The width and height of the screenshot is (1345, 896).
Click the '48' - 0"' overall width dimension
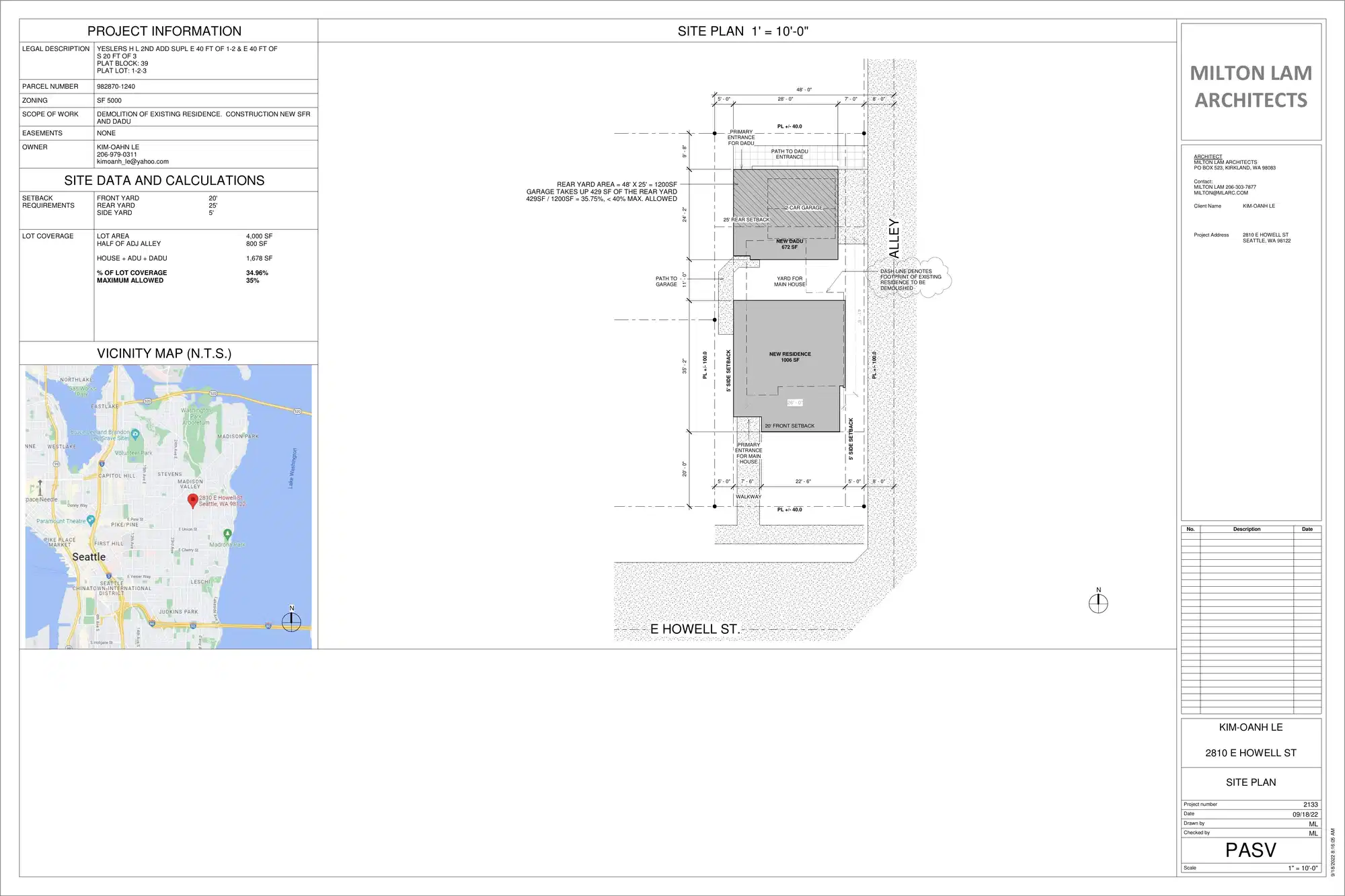tap(804, 89)
